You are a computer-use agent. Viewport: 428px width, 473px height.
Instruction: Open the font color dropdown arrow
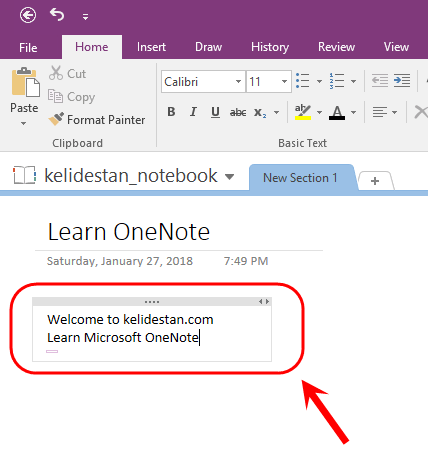pos(353,112)
